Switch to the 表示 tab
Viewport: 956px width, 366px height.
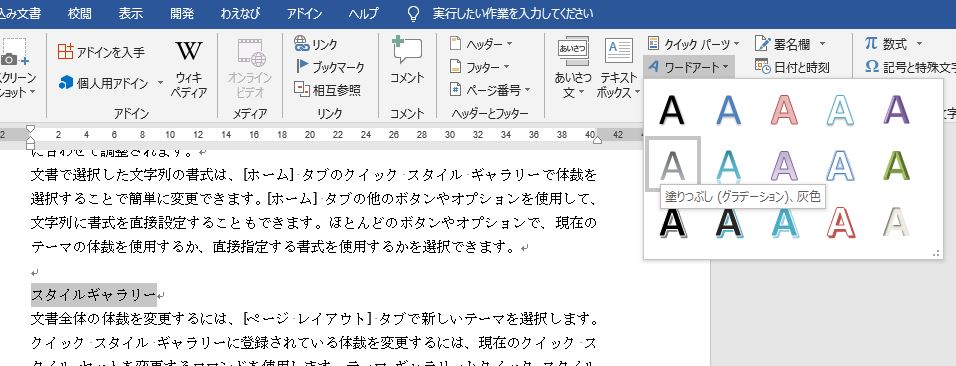click(x=130, y=13)
